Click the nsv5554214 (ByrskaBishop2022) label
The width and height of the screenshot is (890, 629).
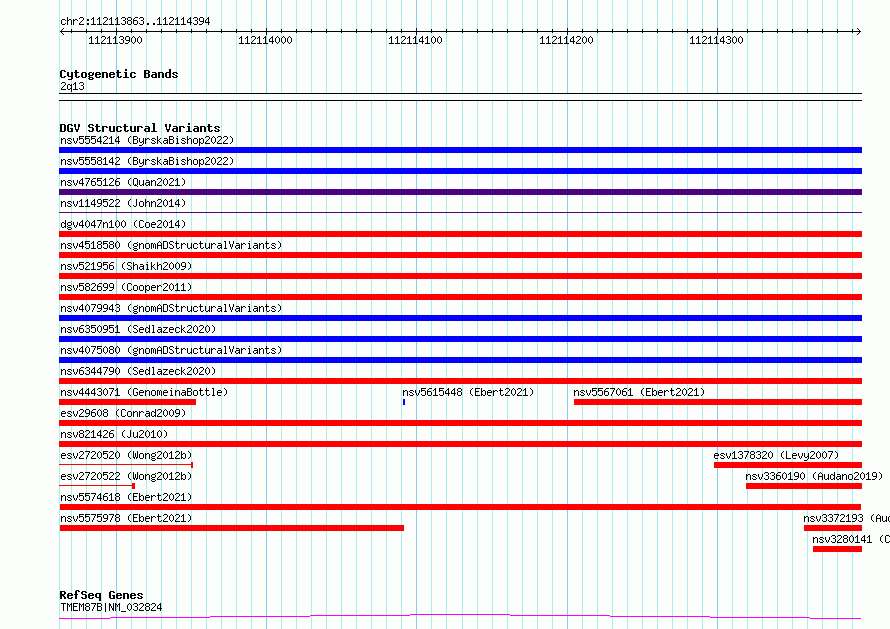(x=147, y=140)
